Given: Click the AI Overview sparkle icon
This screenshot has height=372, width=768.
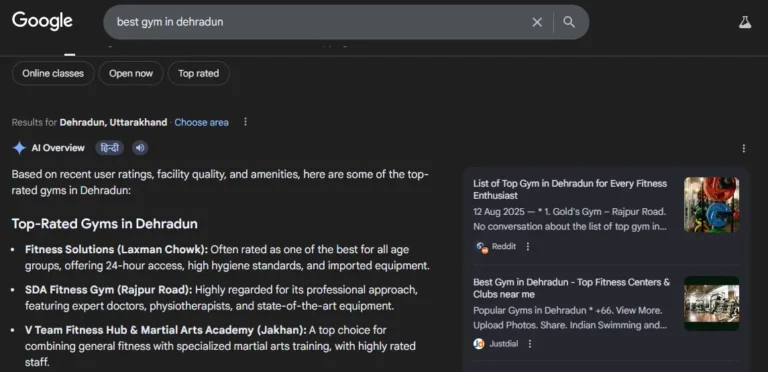Looking at the screenshot, I should click(19, 148).
